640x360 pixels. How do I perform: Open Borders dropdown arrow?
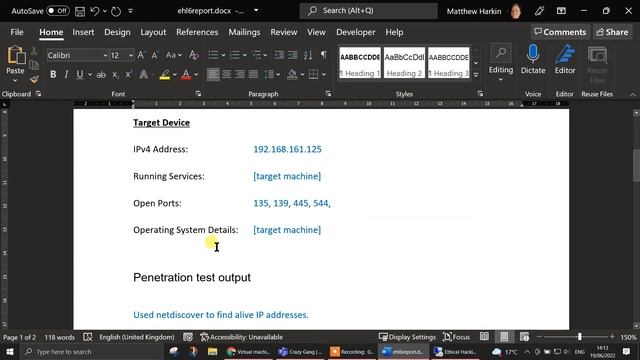[x=324, y=75]
